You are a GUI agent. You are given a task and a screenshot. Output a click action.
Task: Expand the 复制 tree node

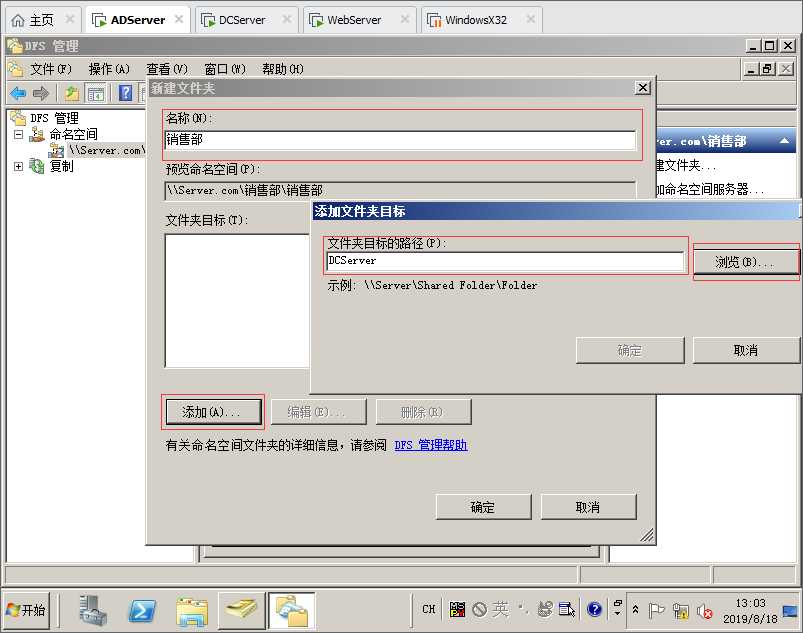point(18,166)
